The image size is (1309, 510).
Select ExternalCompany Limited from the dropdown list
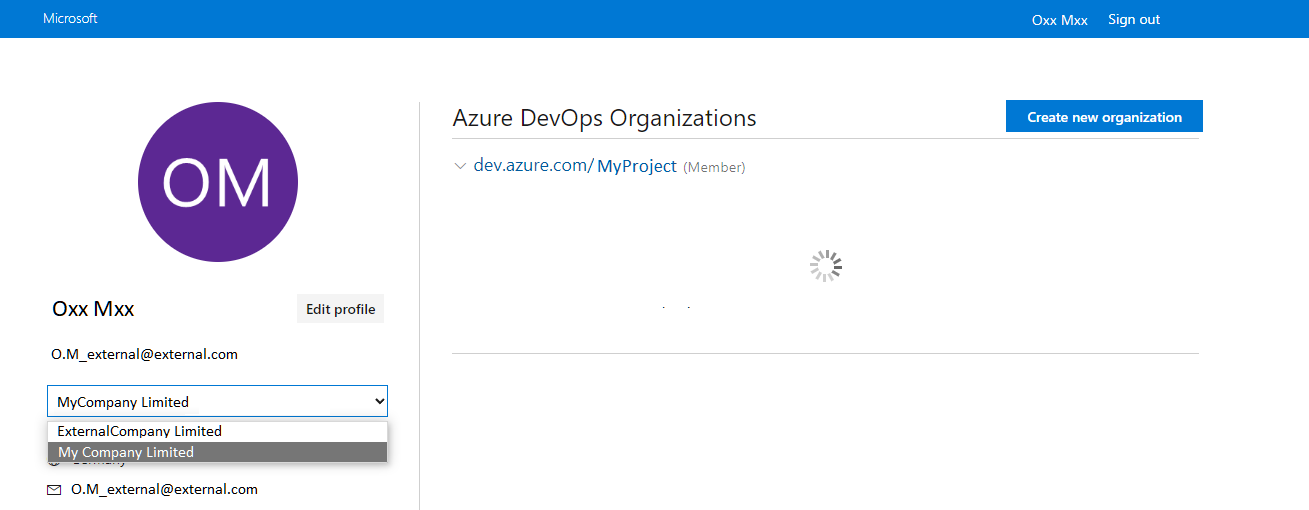pyautogui.click(x=217, y=431)
